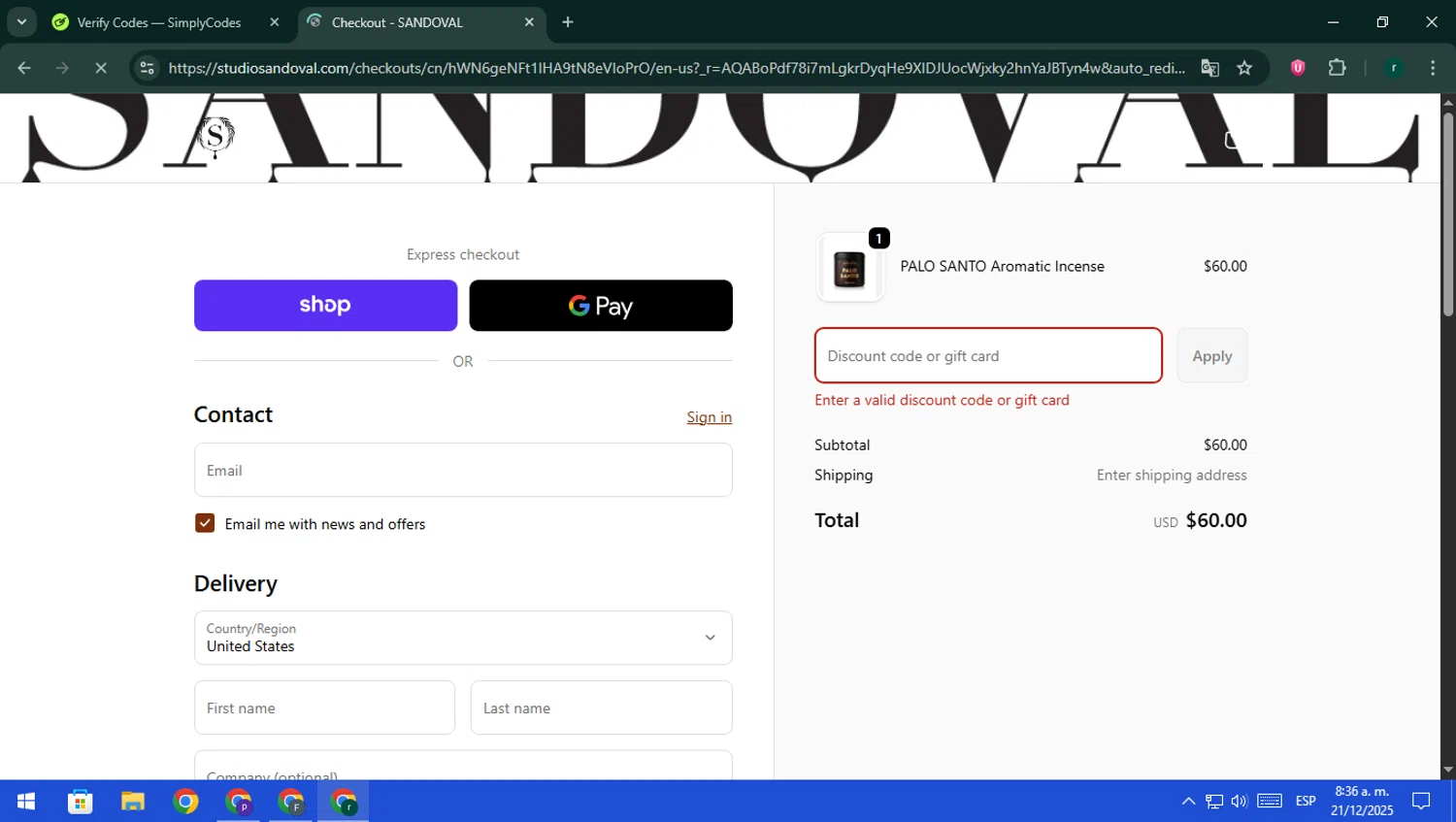Open clock showing 8:36 a. m.
The image size is (1456, 822).
(x=1362, y=802)
